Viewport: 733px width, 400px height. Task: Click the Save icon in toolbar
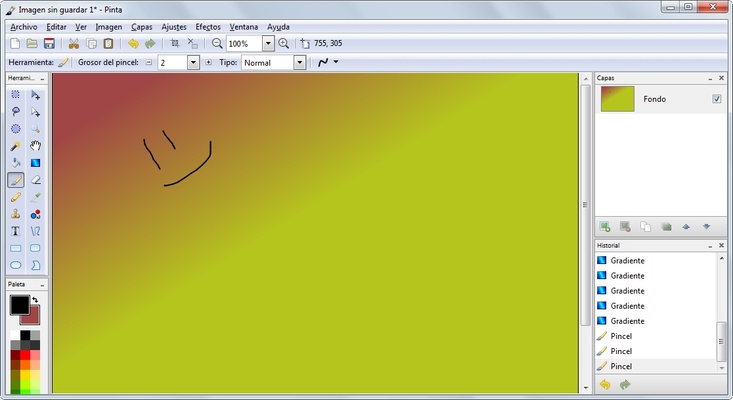click(49, 43)
